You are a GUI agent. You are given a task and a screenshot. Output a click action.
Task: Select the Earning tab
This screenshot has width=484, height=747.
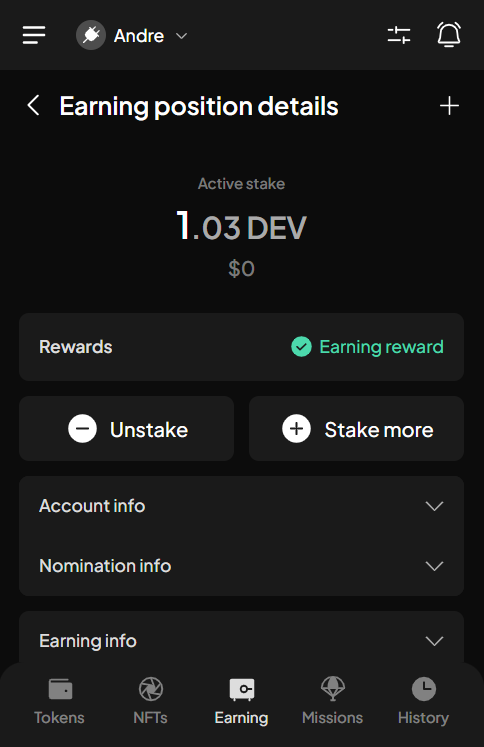click(242, 702)
